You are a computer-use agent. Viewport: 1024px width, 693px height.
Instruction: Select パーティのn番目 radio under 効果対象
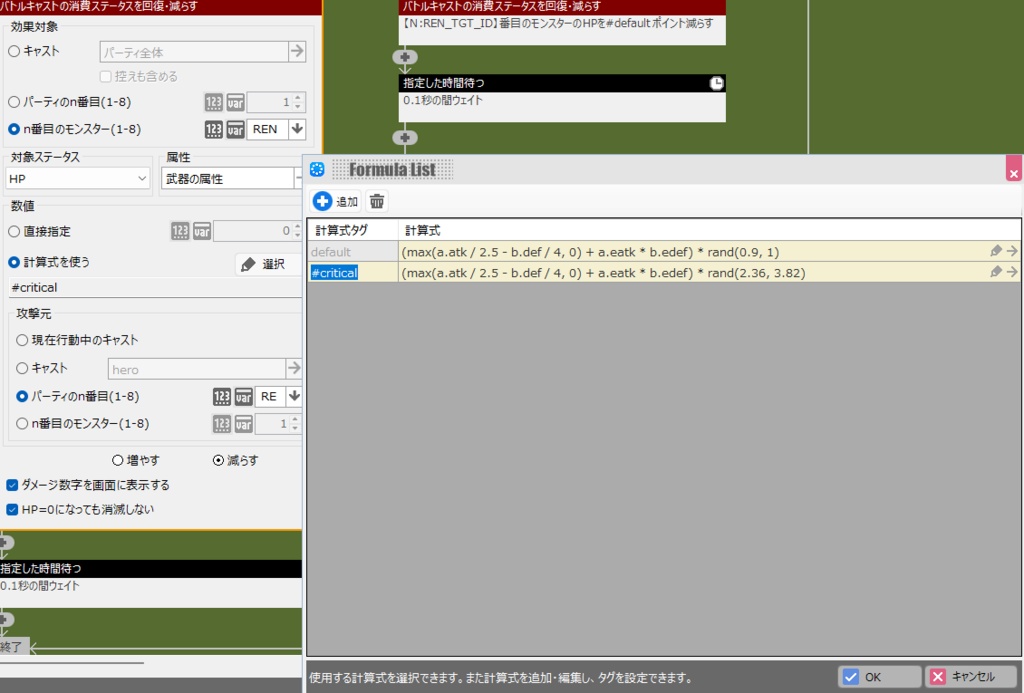14,102
